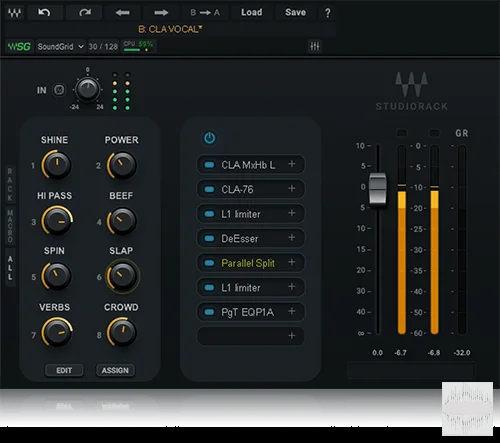Bypass the CLA MxHb L plugin
The image size is (500, 443).
(x=209, y=165)
